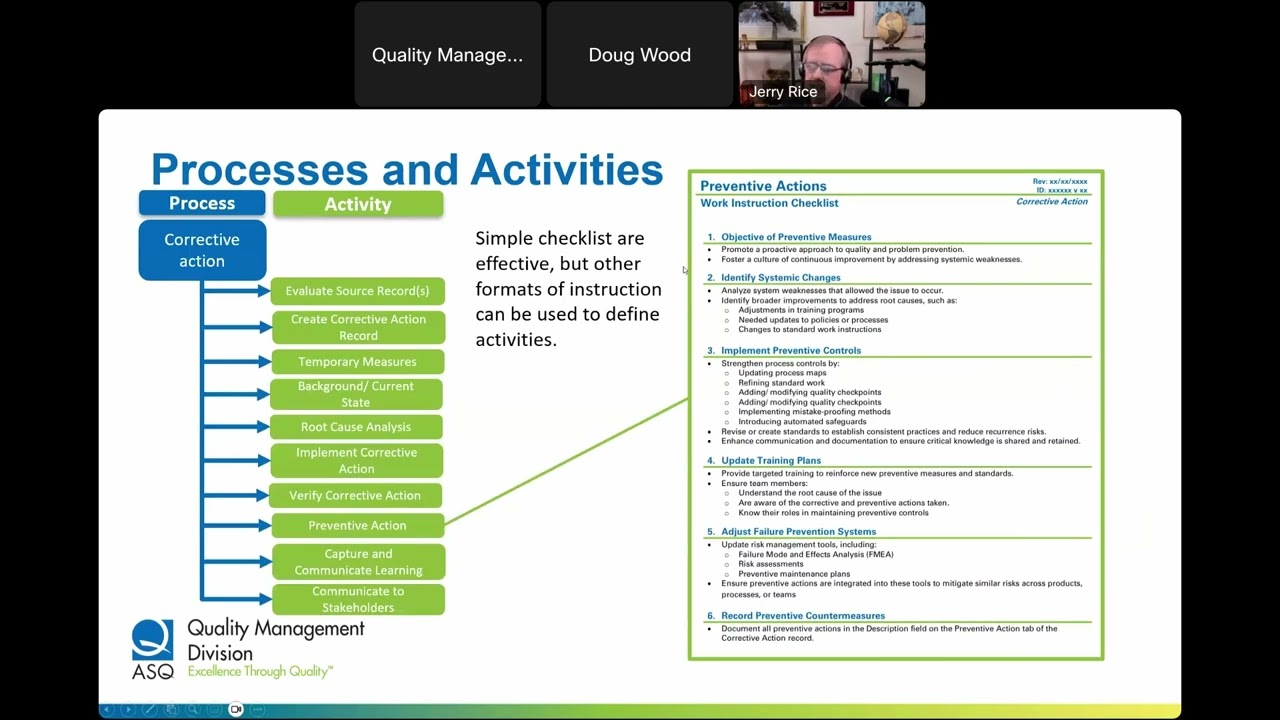Click Adjustments in training programs bullet

(x=801, y=310)
